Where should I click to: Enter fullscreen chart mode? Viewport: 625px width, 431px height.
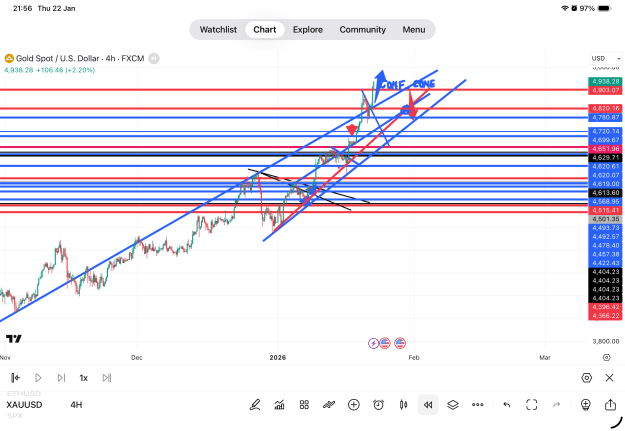531,405
